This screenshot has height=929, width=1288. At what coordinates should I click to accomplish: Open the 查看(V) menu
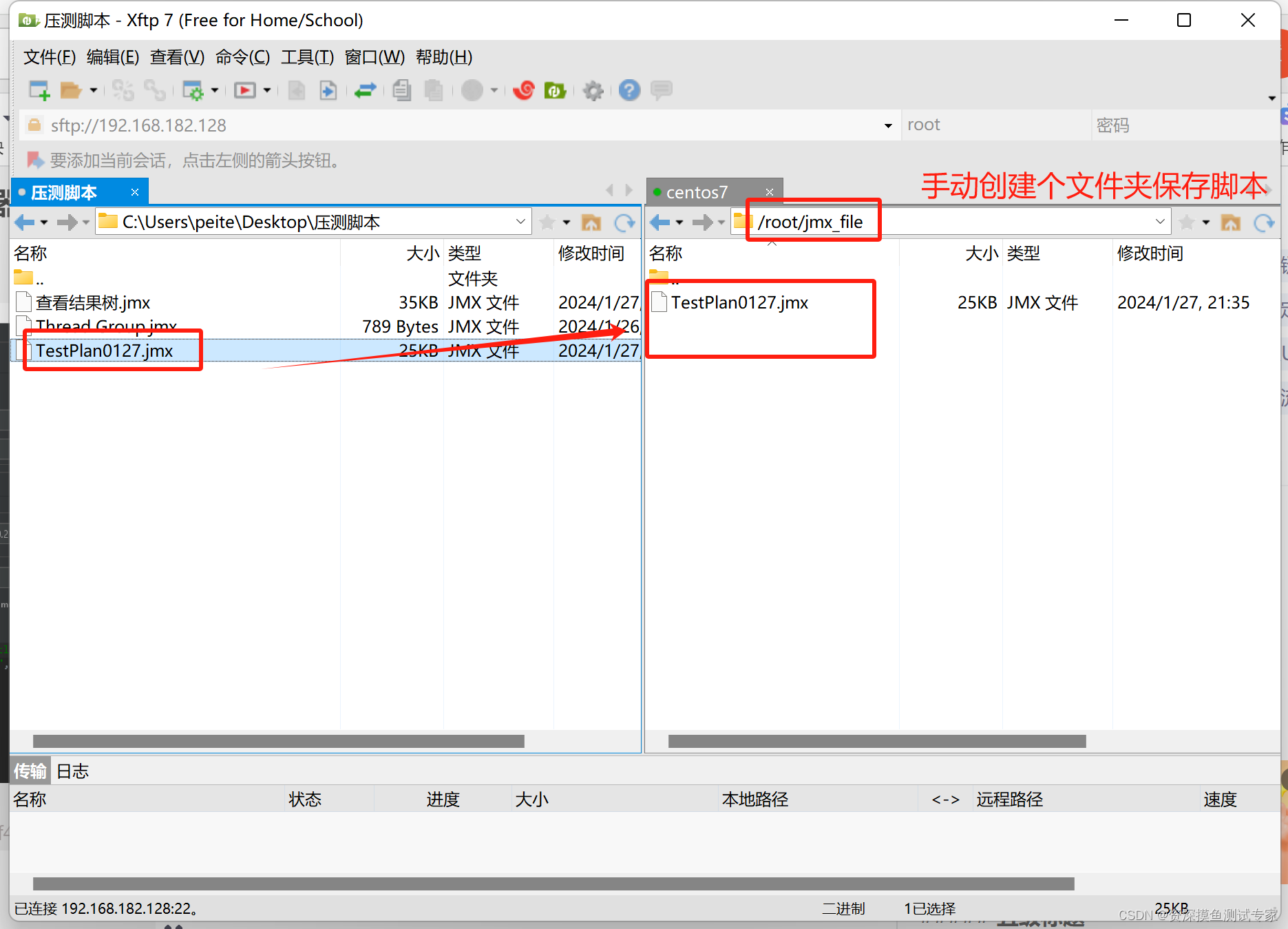click(177, 57)
